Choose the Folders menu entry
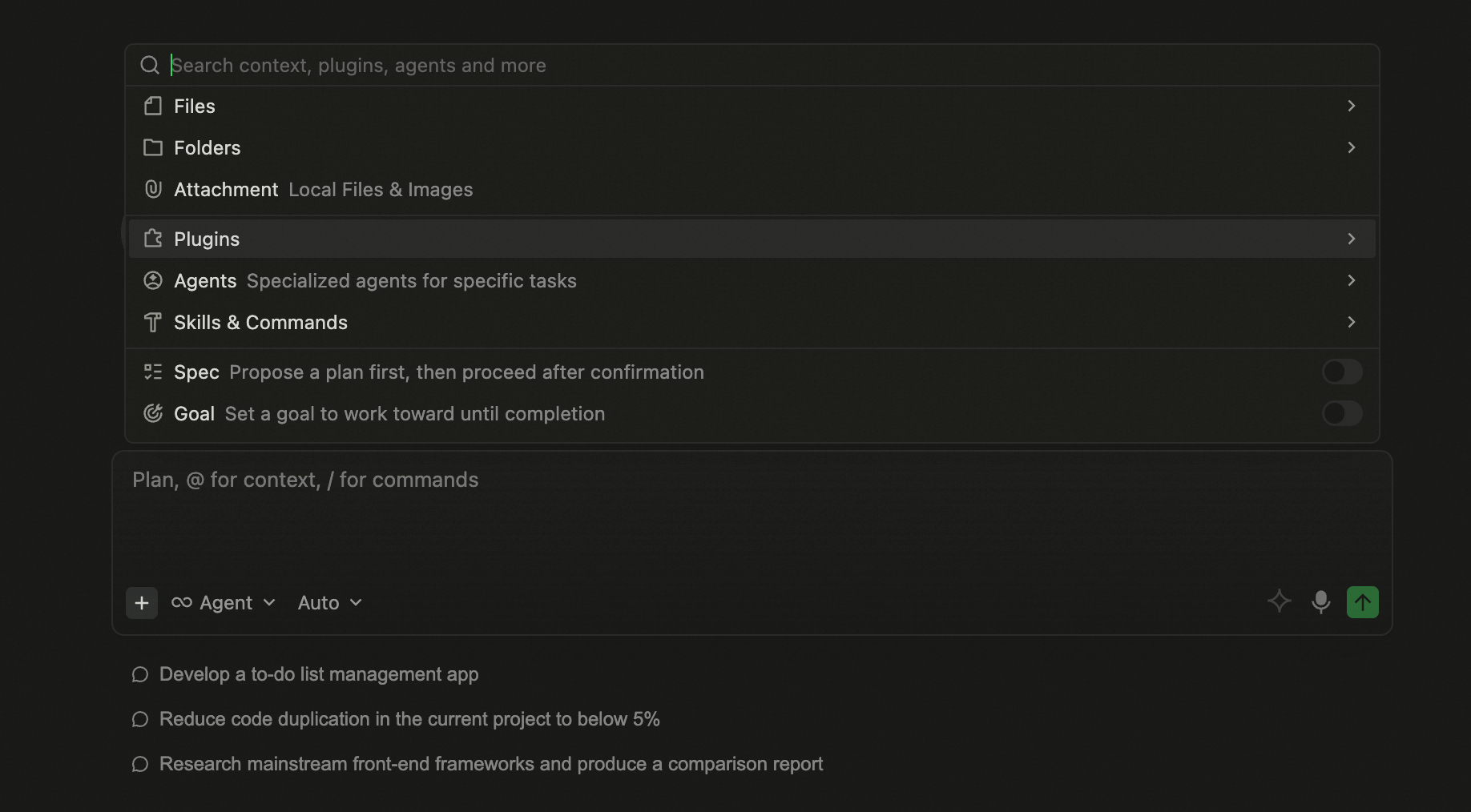The image size is (1471, 812). [752, 147]
